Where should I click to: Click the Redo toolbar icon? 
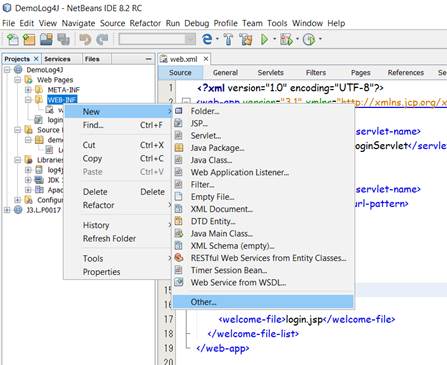[102, 39]
